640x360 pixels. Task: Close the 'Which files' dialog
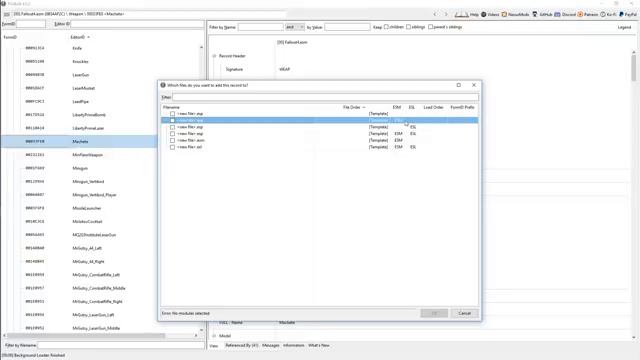(474, 85)
